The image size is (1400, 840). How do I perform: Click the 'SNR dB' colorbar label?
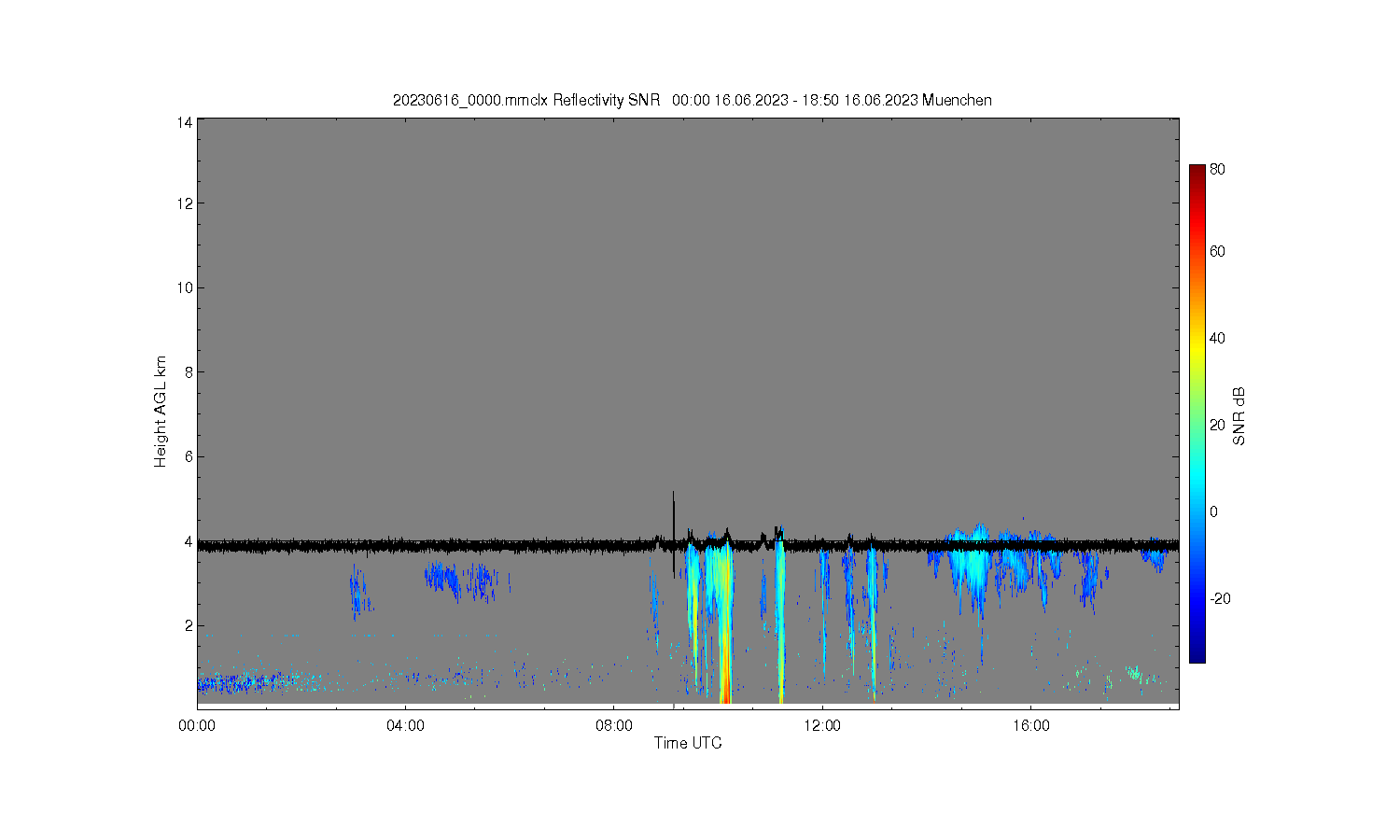coord(1239,415)
